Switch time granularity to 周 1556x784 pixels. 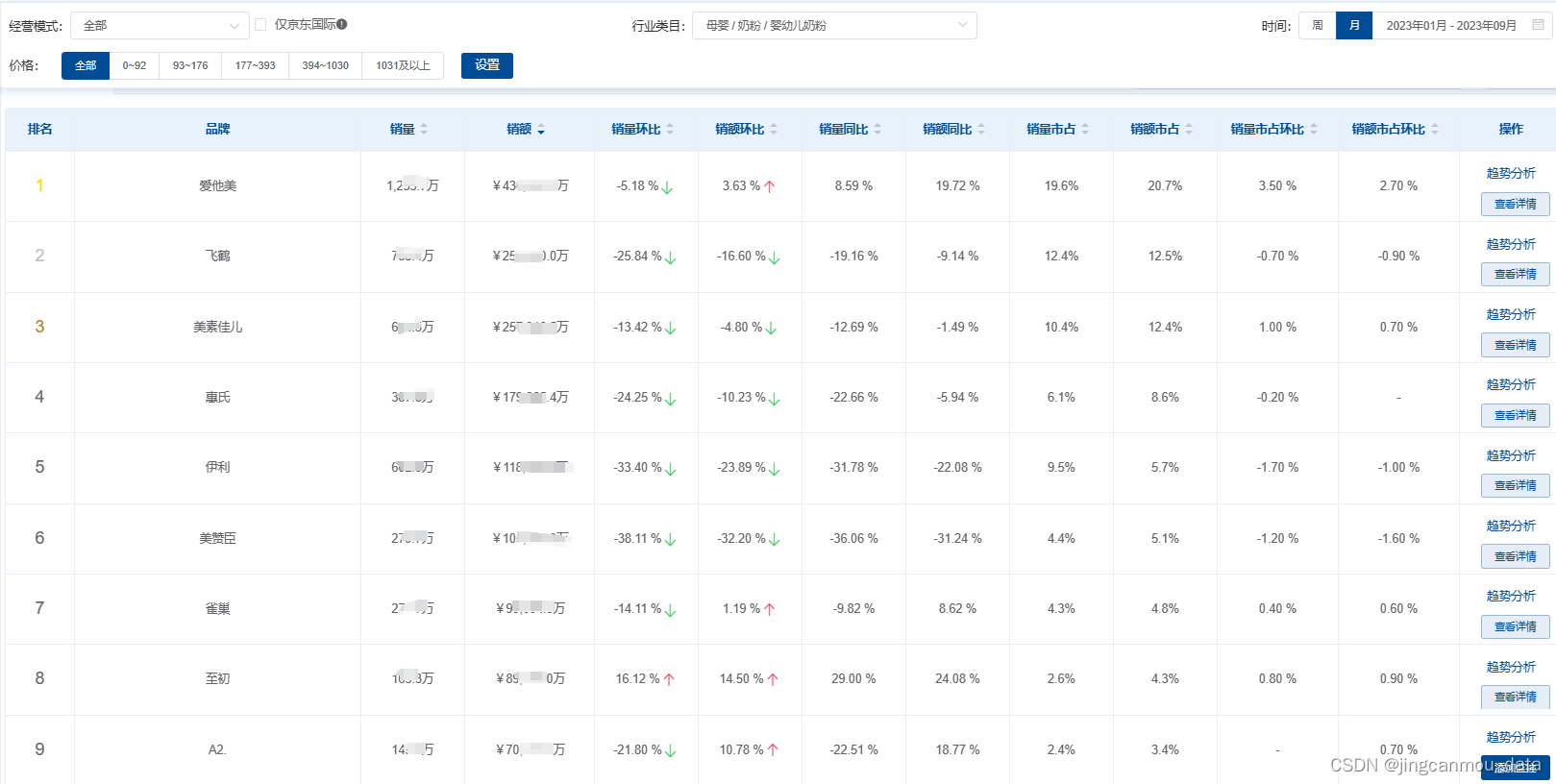click(1318, 25)
